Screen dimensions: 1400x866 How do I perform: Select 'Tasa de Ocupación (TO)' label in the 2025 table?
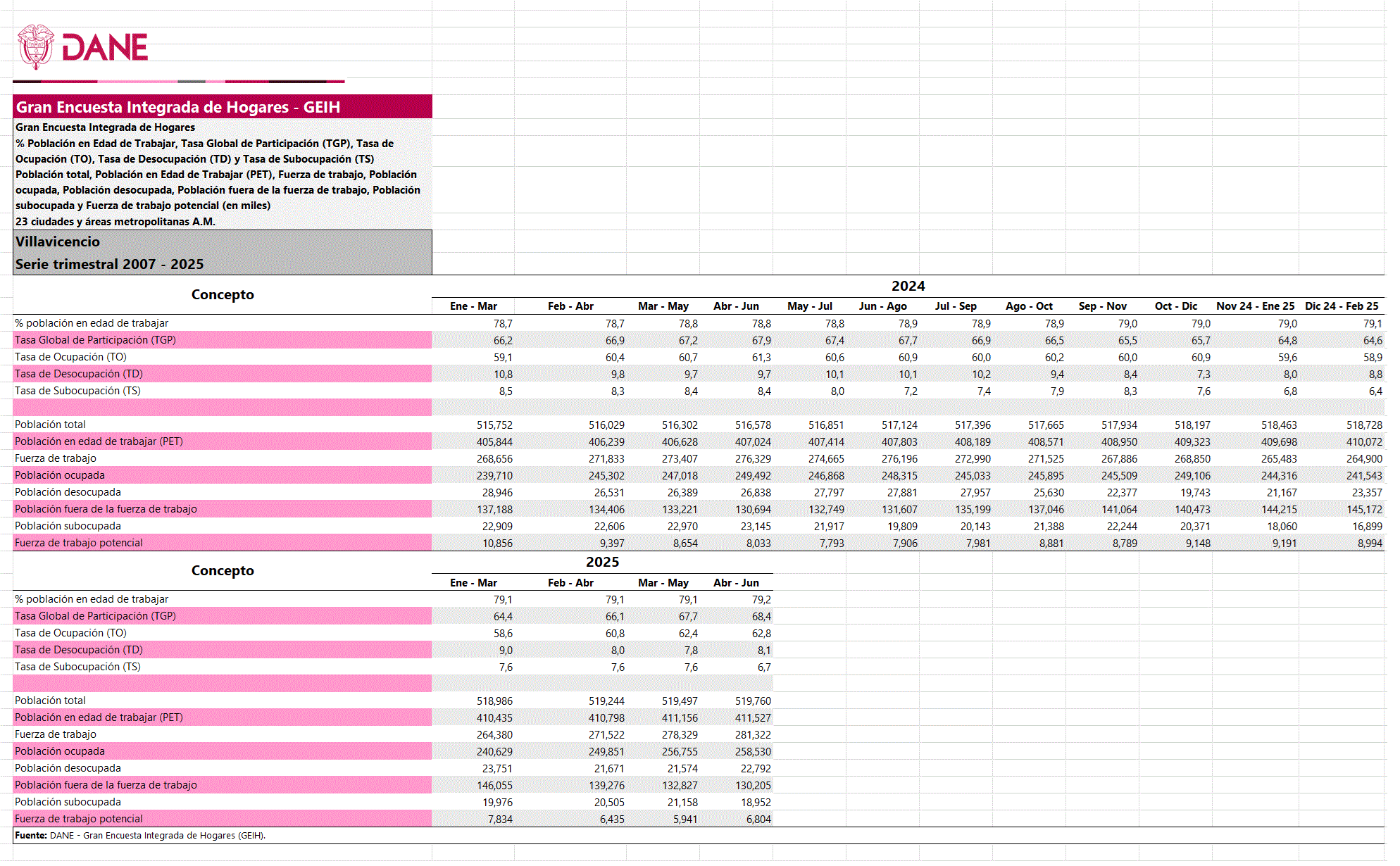(x=70, y=633)
